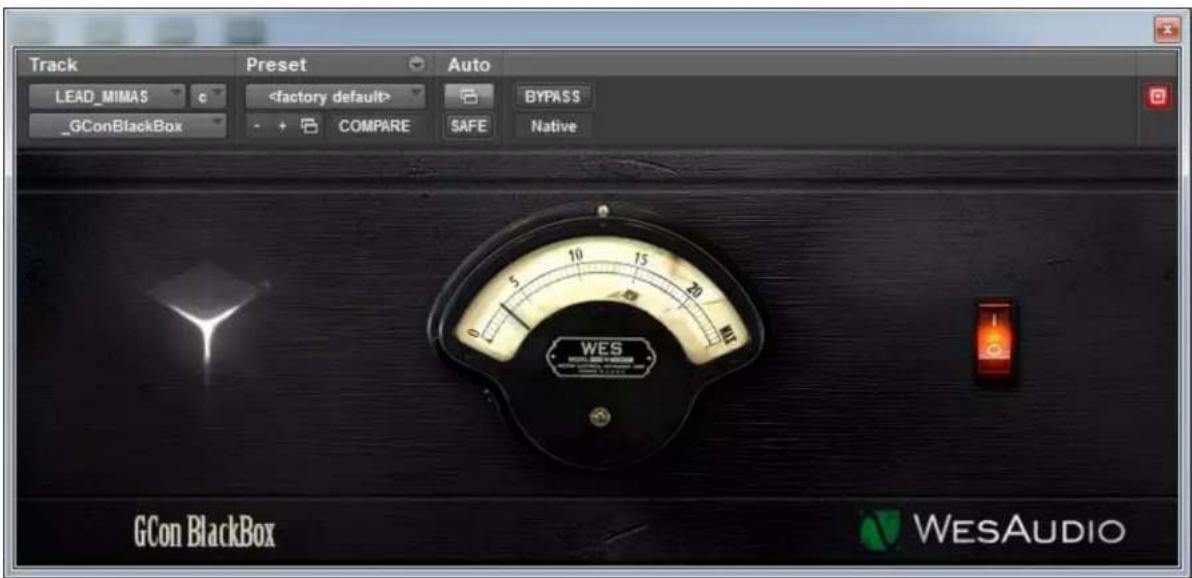Open the _GConBlackBox plug-in selector
1192x578 pixels.
pos(128,126)
